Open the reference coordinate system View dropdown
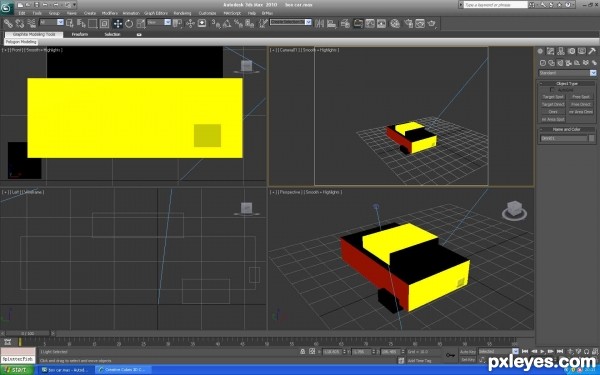Screen dimensions: 600x375 click(159, 23)
